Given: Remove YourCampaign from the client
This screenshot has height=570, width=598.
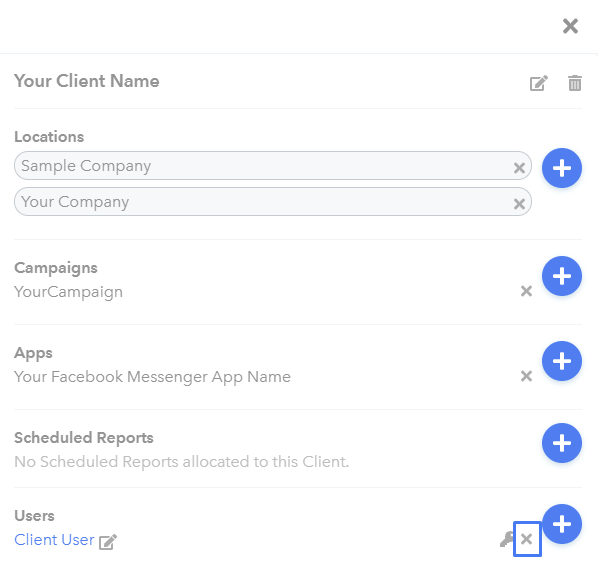Looking at the screenshot, I should pos(526,291).
